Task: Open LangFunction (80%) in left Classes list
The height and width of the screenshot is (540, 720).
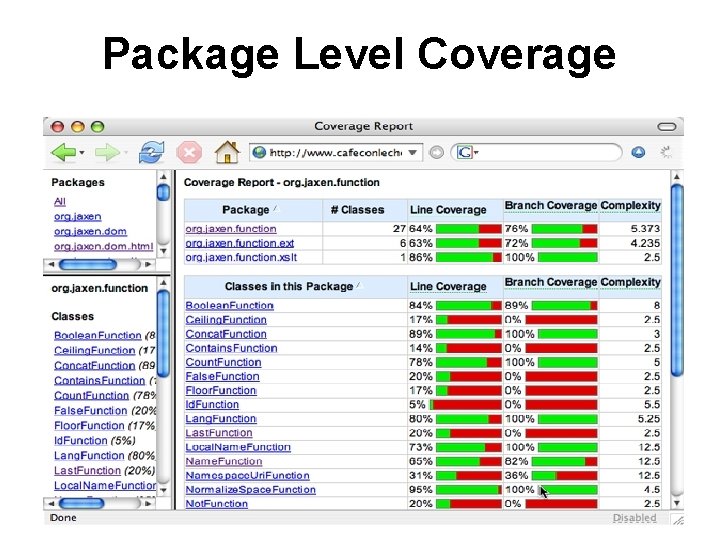Action: tap(89, 456)
